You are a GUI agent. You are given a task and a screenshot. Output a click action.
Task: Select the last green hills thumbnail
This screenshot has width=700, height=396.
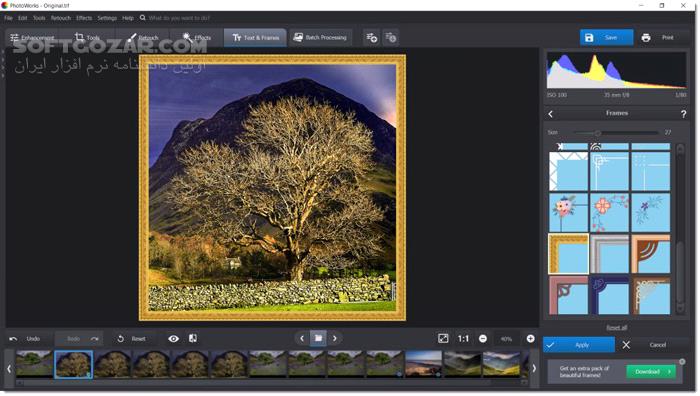pyautogui.click(x=501, y=364)
